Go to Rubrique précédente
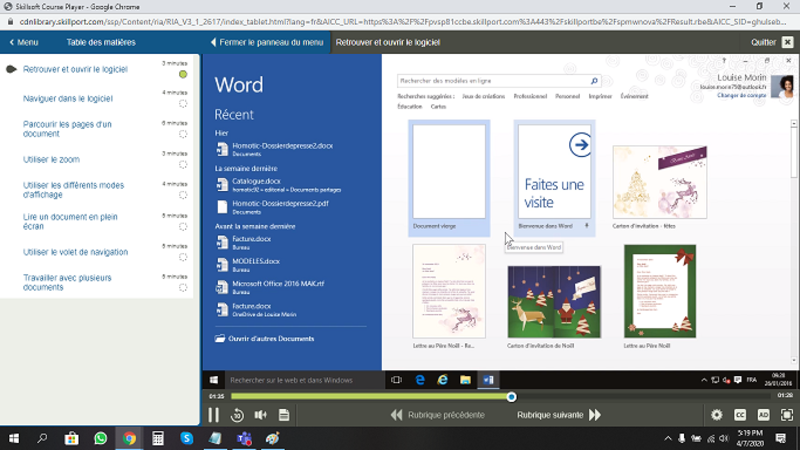The width and height of the screenshot is (800, 450). tap(438, 415)
